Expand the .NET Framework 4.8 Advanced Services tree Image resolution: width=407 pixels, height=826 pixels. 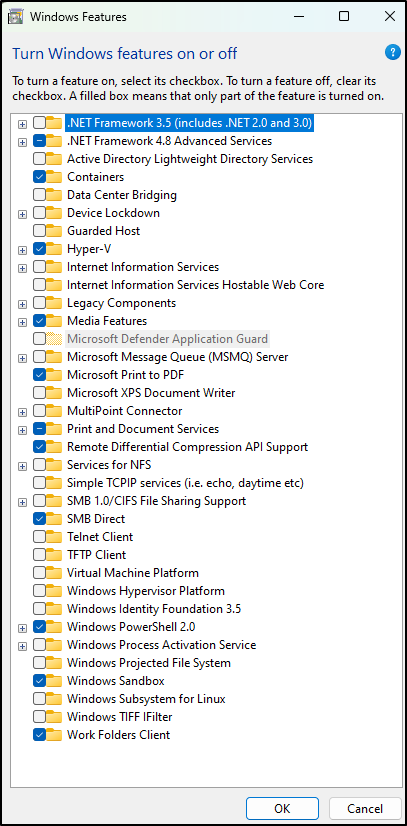coord(22,142)
